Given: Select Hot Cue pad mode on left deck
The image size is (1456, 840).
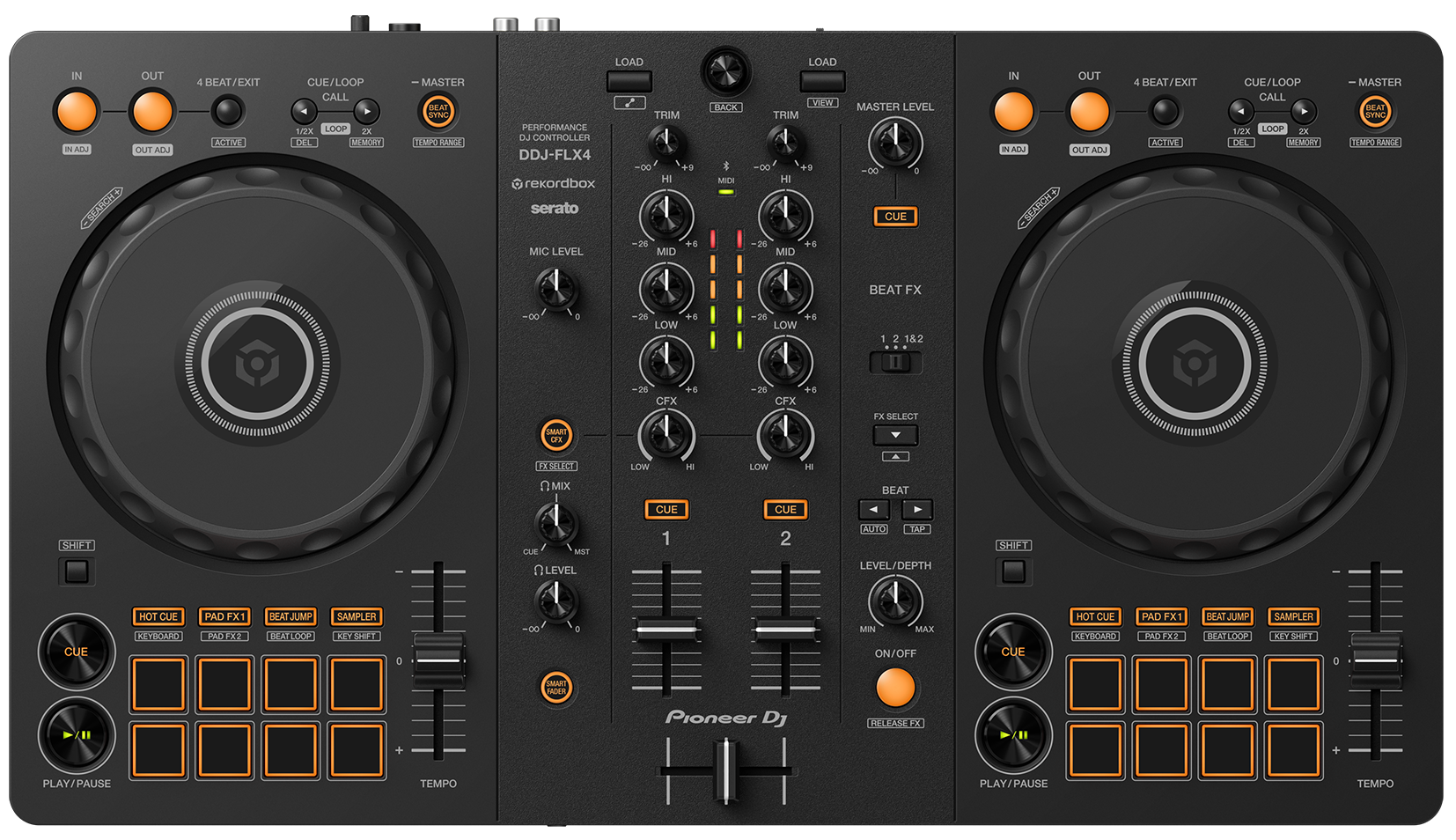Looking at the screenshot, I should [x=158, y=617].
